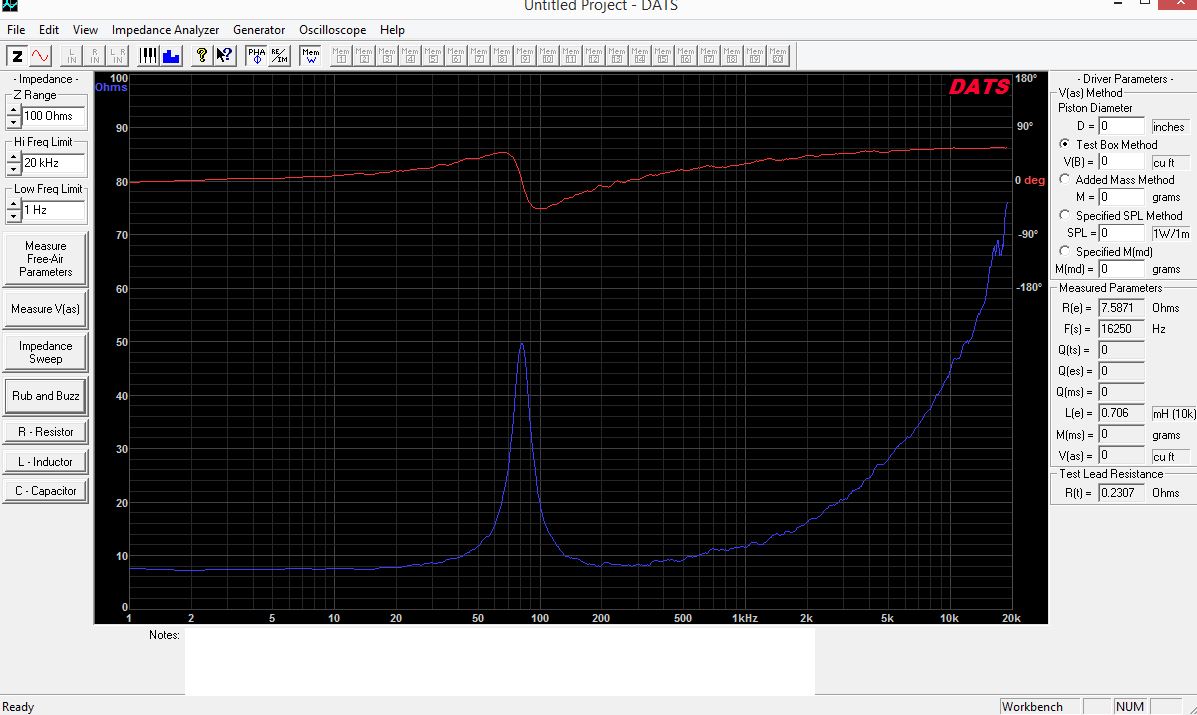The width and height of the screenshot is (1197, 715).
Task: Click the blue bar graph spectrum icon
Action: [171, 56]
